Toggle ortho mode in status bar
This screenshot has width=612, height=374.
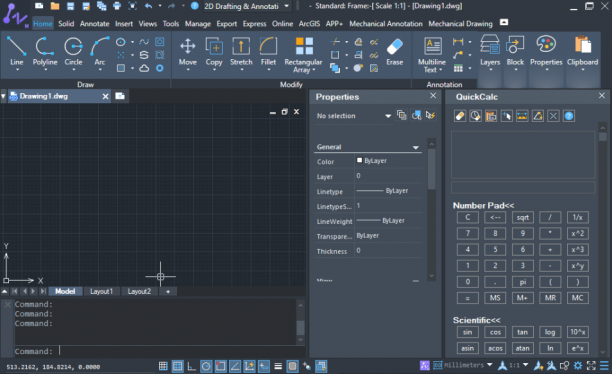coord(191,366)
